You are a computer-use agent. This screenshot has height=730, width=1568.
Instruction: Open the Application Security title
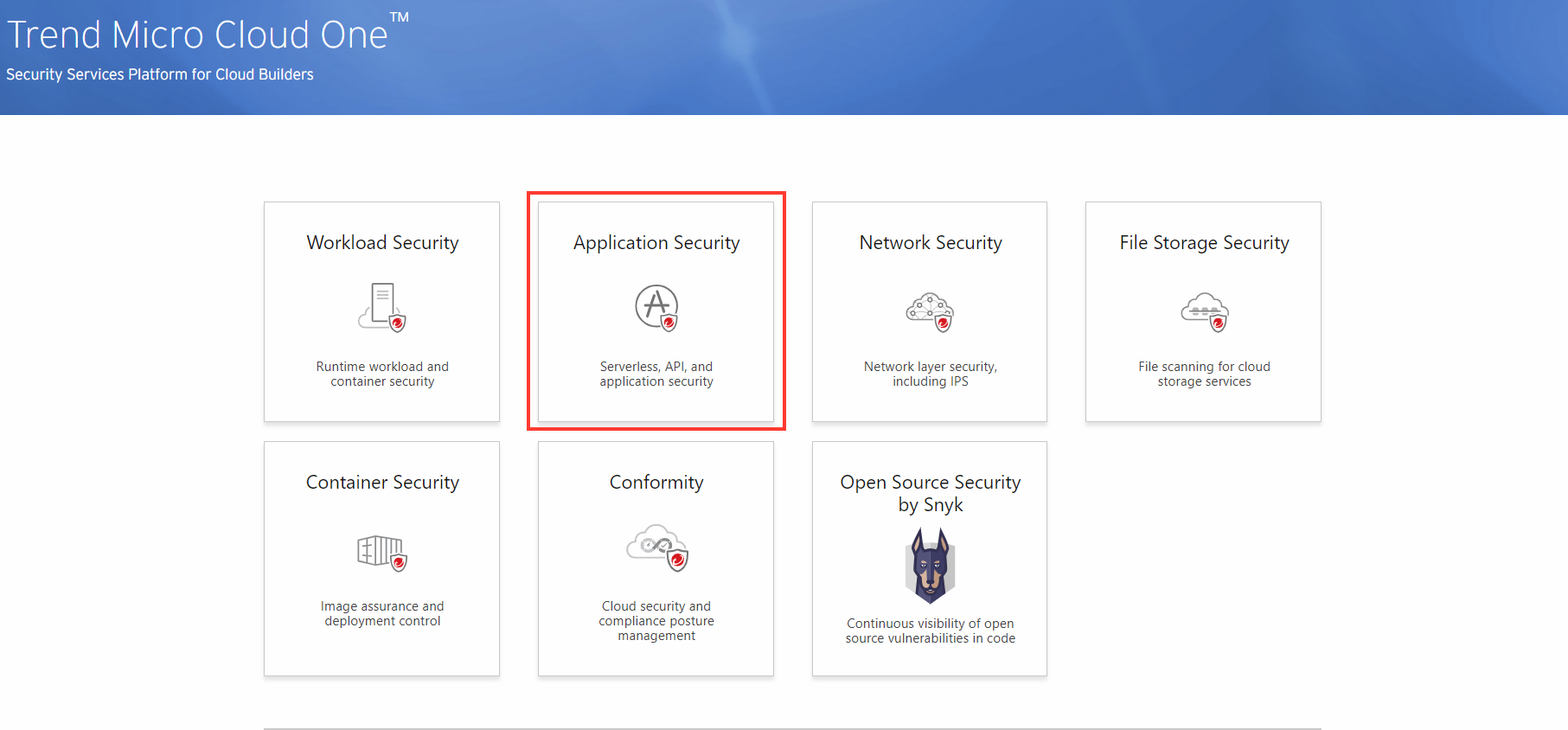point(656,243)
